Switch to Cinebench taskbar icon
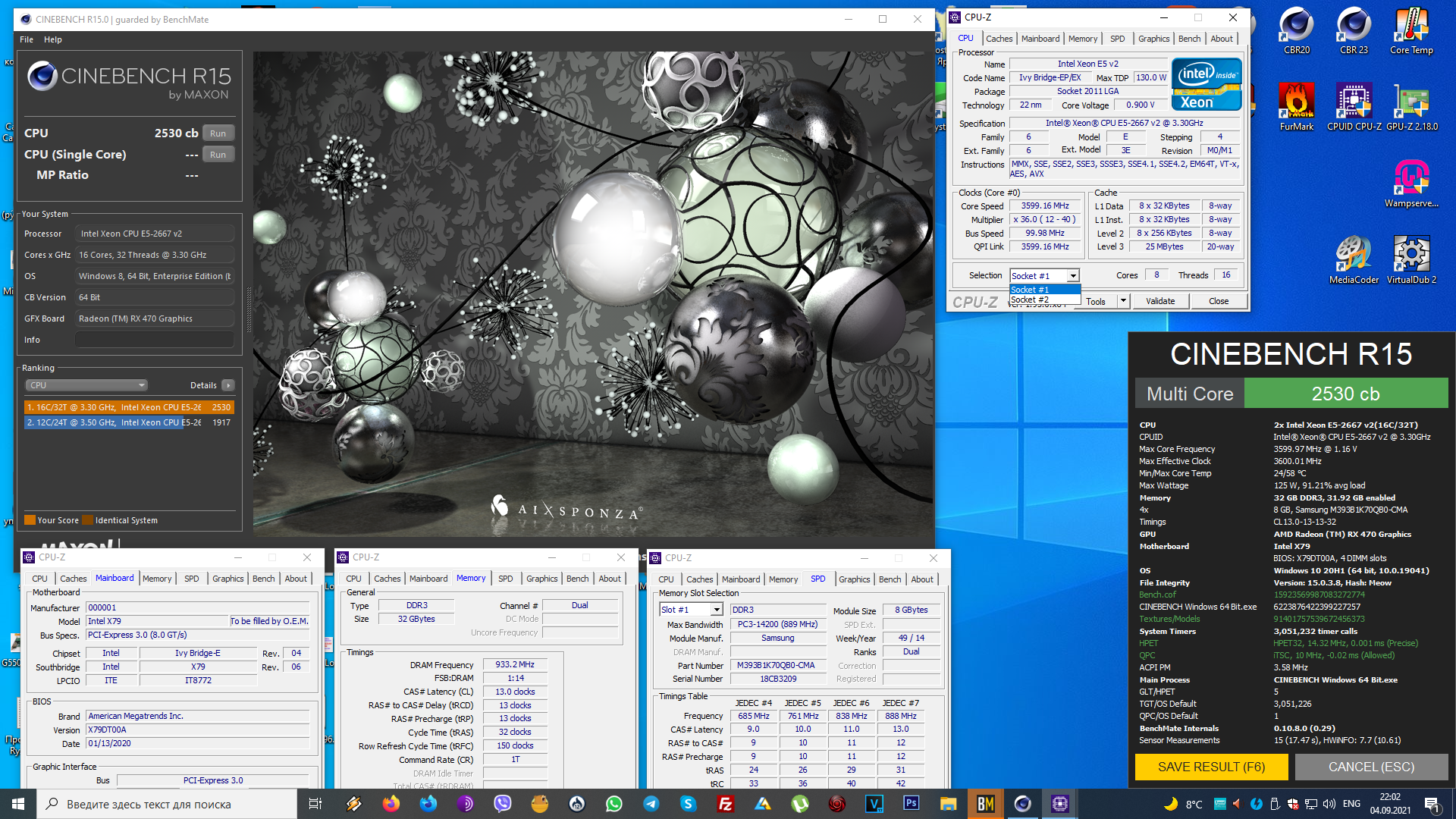 (1023, 804)
